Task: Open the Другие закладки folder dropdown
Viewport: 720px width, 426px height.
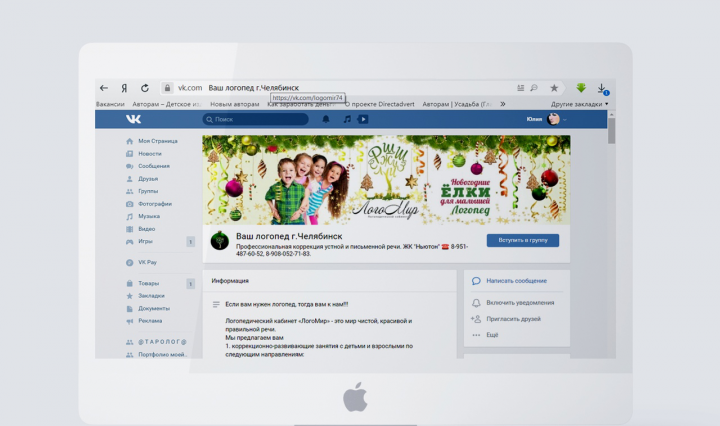Action: tap(579, 104)
